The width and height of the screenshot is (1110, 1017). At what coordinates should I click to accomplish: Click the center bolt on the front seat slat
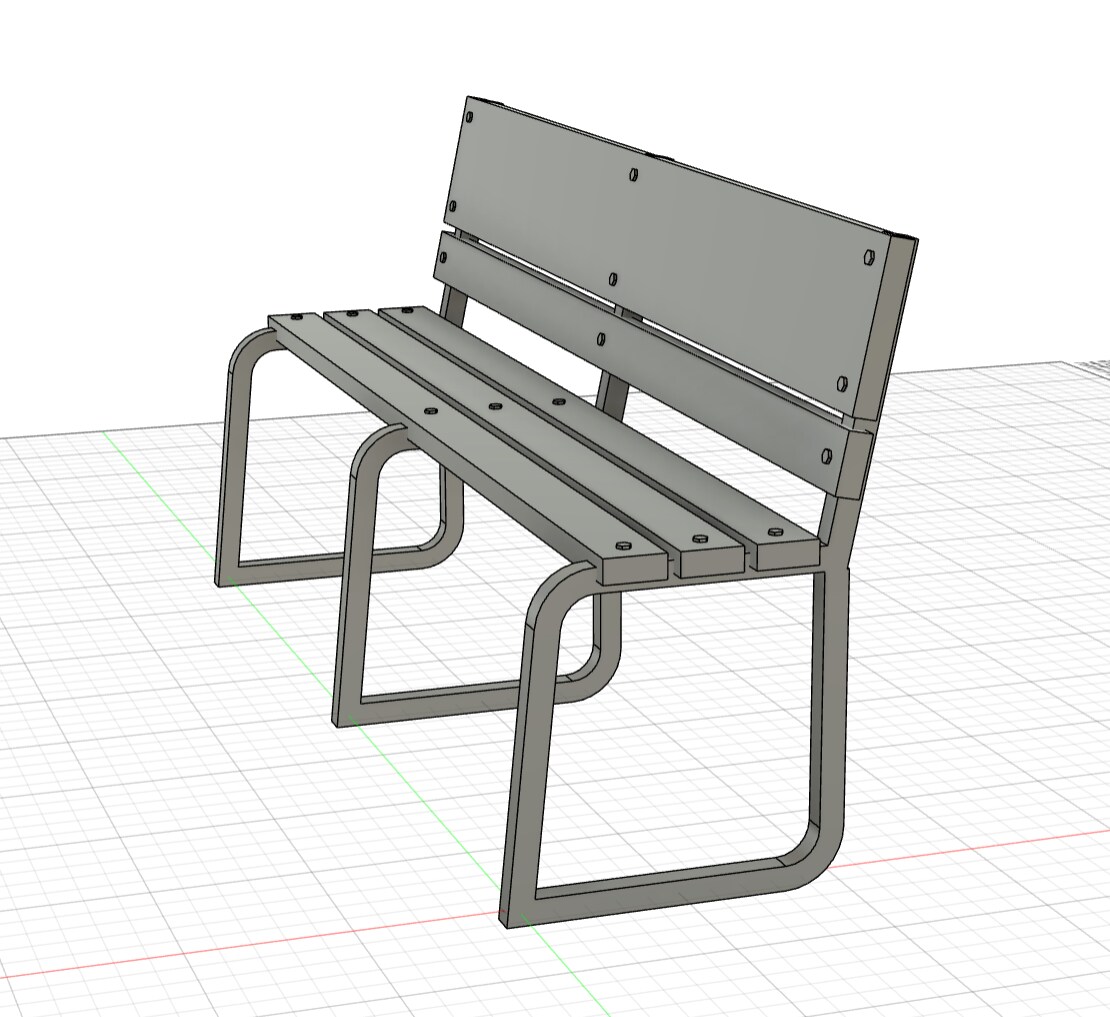pos(429,410)
